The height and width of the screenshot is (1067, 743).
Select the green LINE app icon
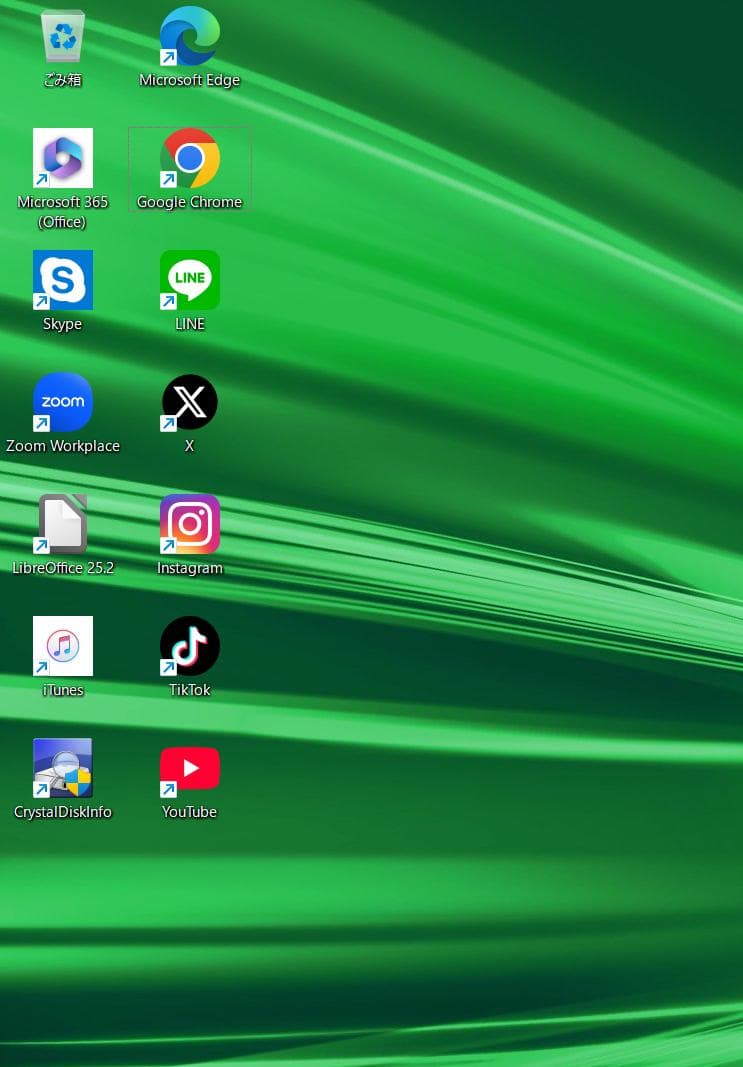pyautogui.click(x=189, y=280)
